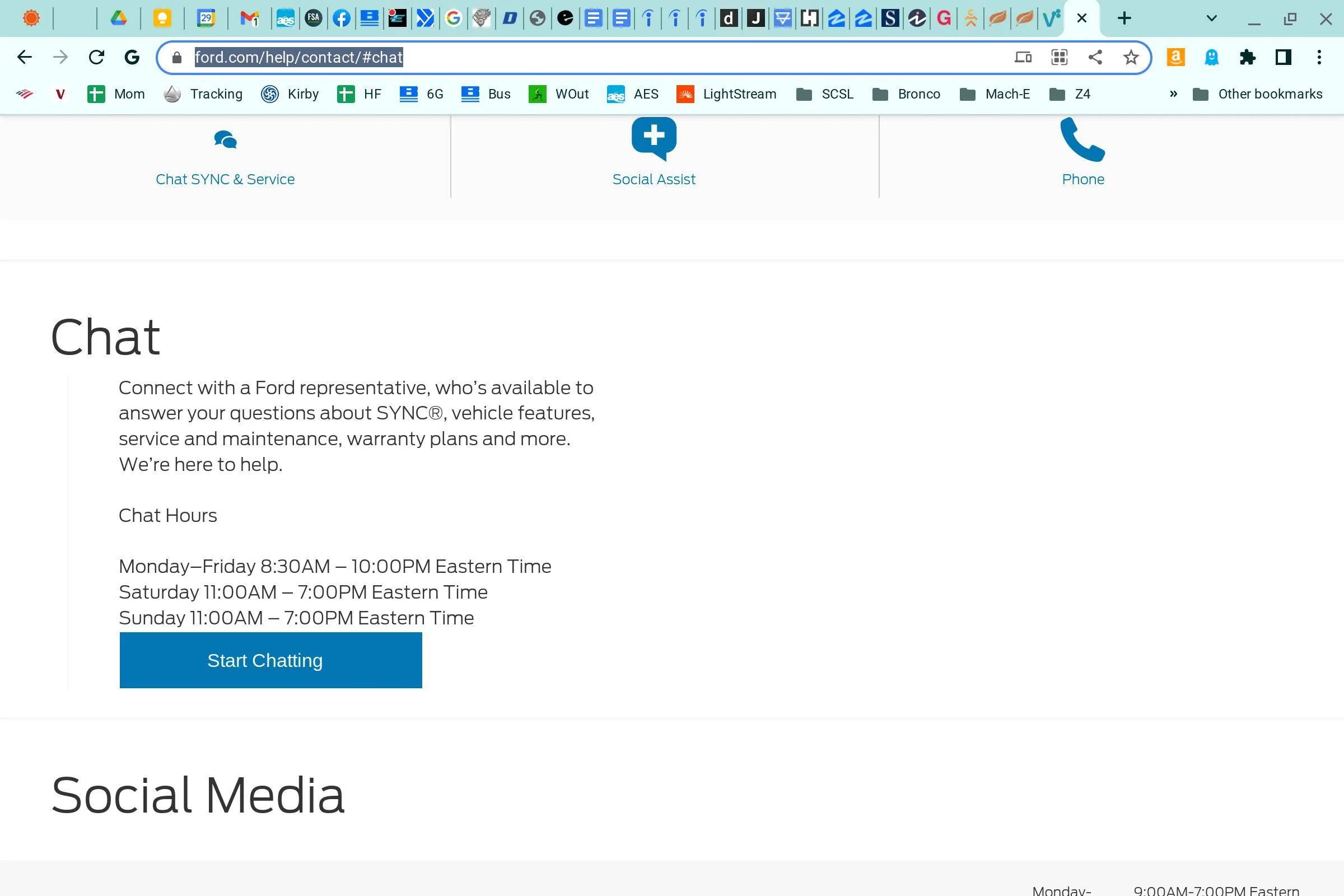
Task: Expand the tab search chevron
Action: (1211, 18)
